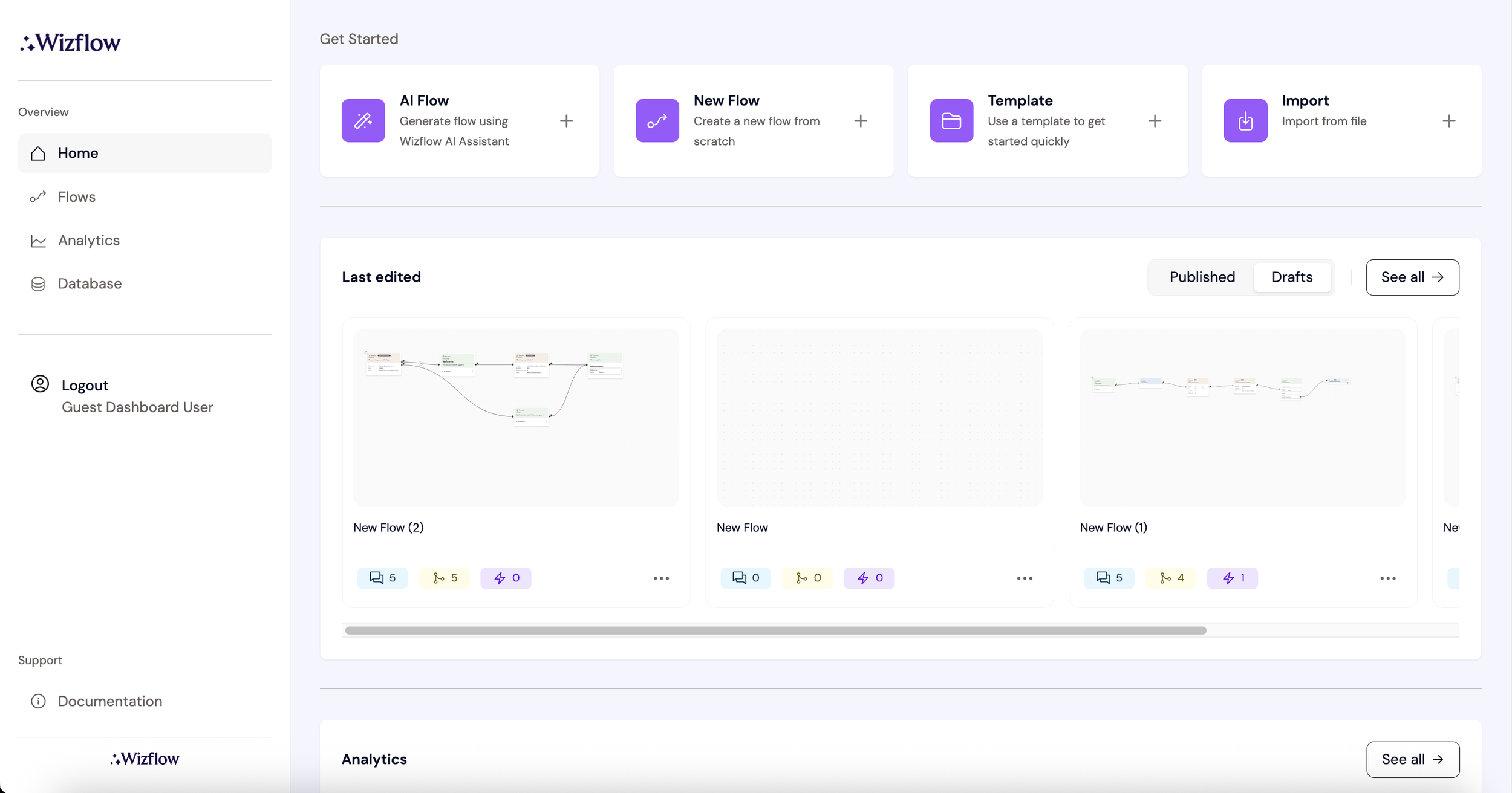Open the New Flow (2) preview thumbnail
This screenshot has height=793, width=1512.
516,417
